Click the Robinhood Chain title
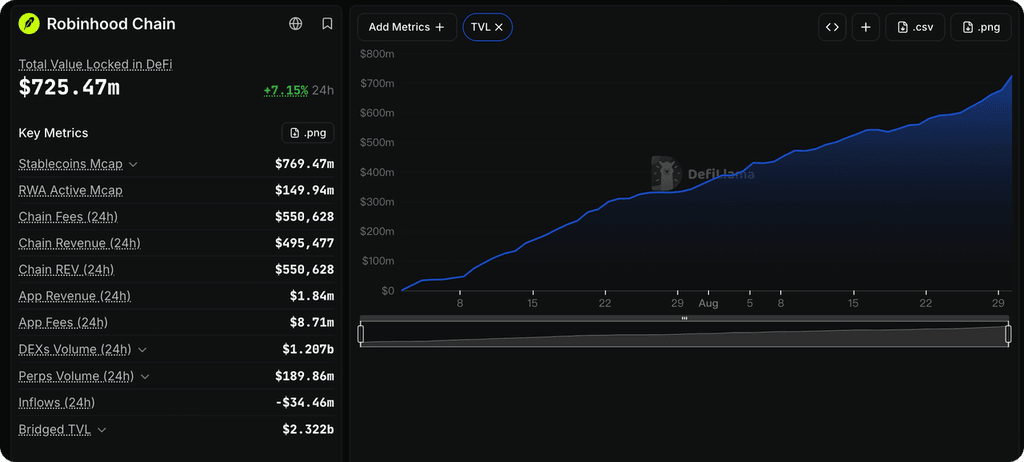Screen dimensions: 1024x462 coord(111,24)
